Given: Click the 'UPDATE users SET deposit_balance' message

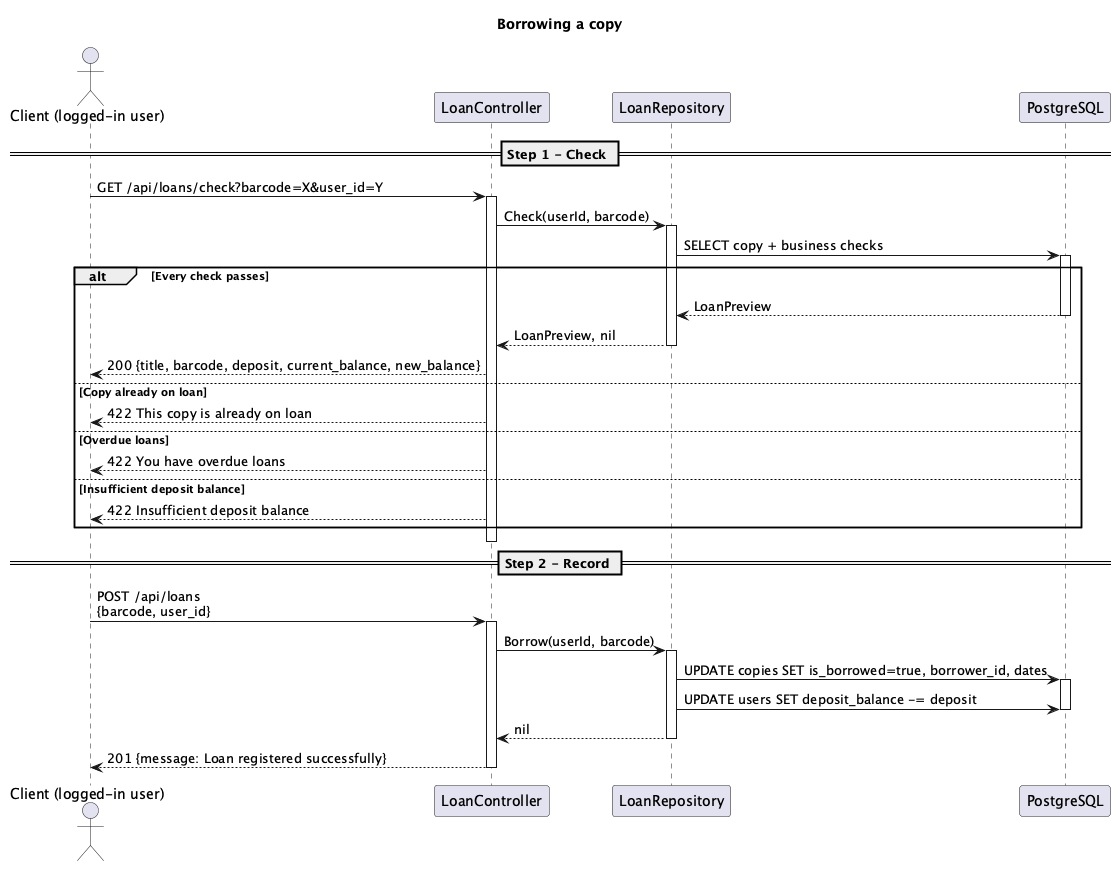Looking at the screenshot, I should [830, 700].
